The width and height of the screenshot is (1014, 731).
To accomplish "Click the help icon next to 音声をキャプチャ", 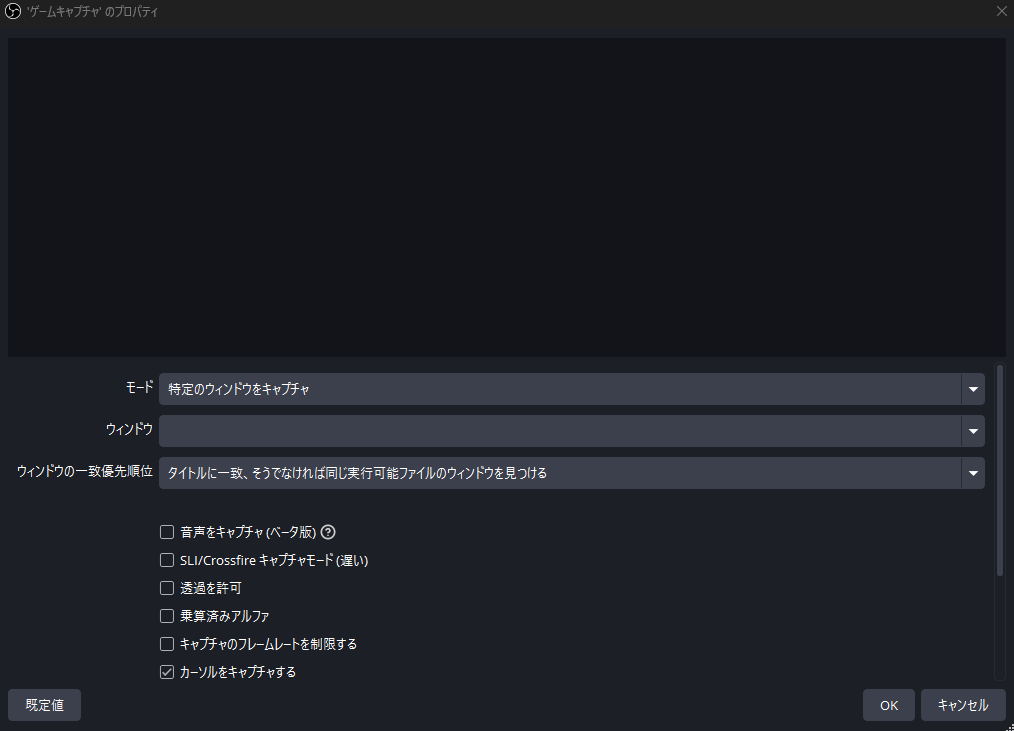I will [x=329, y=532].
